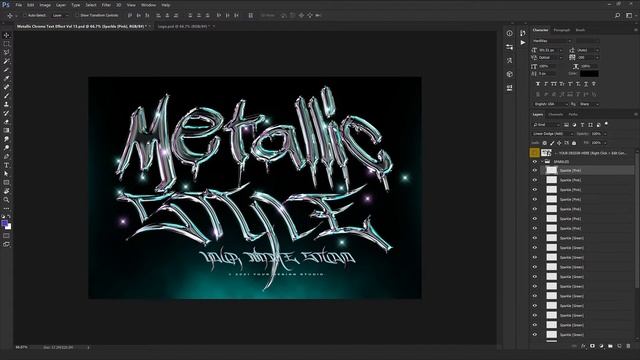Open the Window menu

(148, 5)
